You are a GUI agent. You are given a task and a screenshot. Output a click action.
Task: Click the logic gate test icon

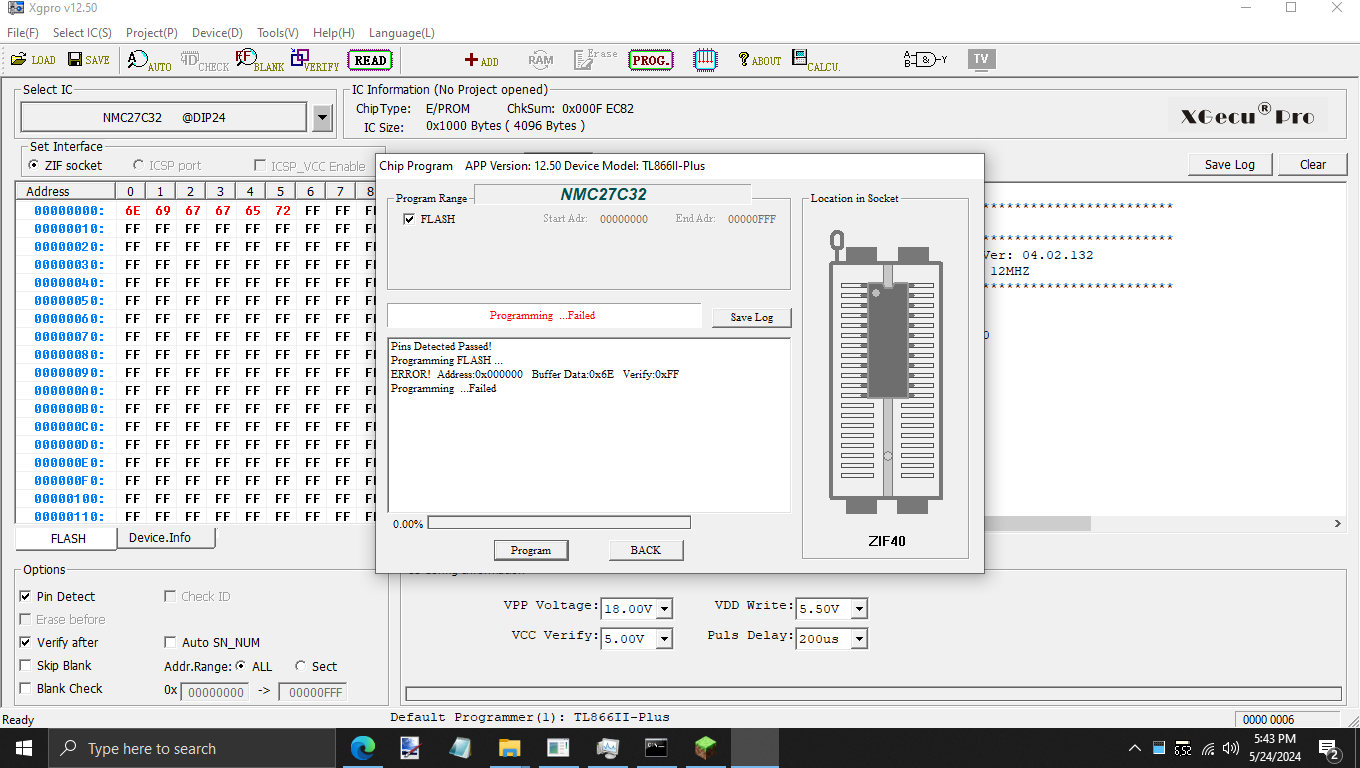(925, 60)
